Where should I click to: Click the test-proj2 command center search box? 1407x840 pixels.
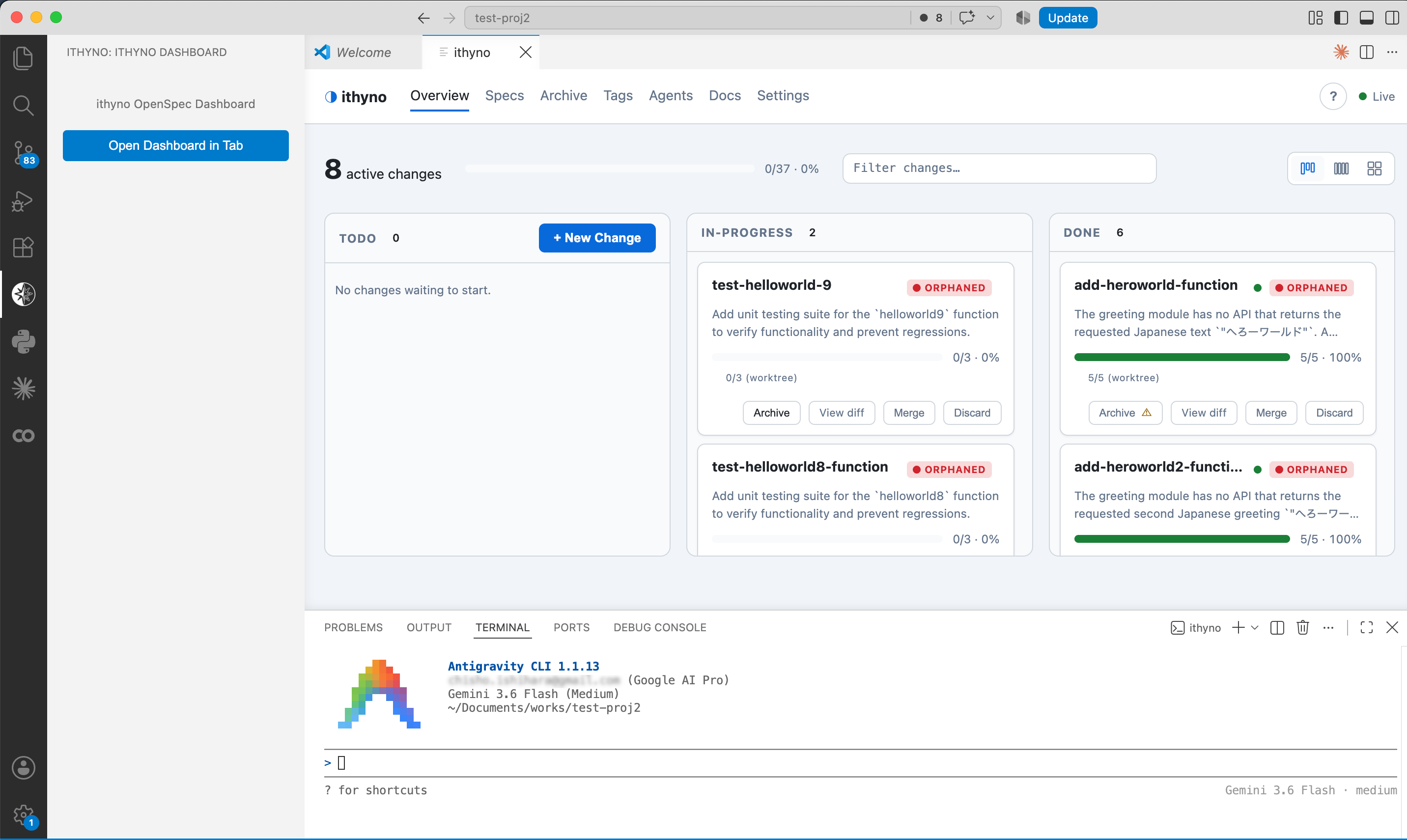[x=686, y=18]
